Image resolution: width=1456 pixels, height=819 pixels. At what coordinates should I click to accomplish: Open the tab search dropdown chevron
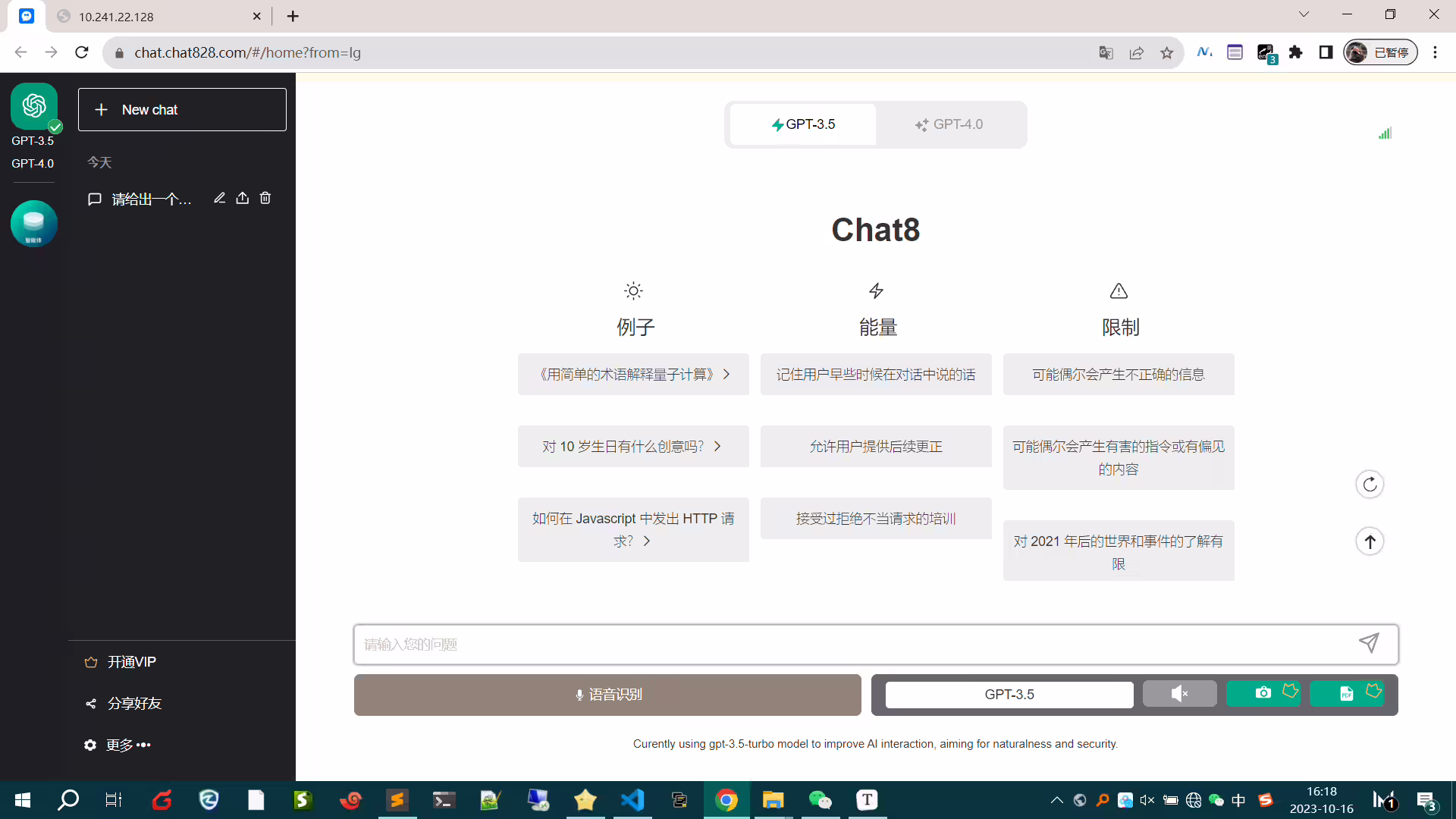click(x=1304, y=14)
